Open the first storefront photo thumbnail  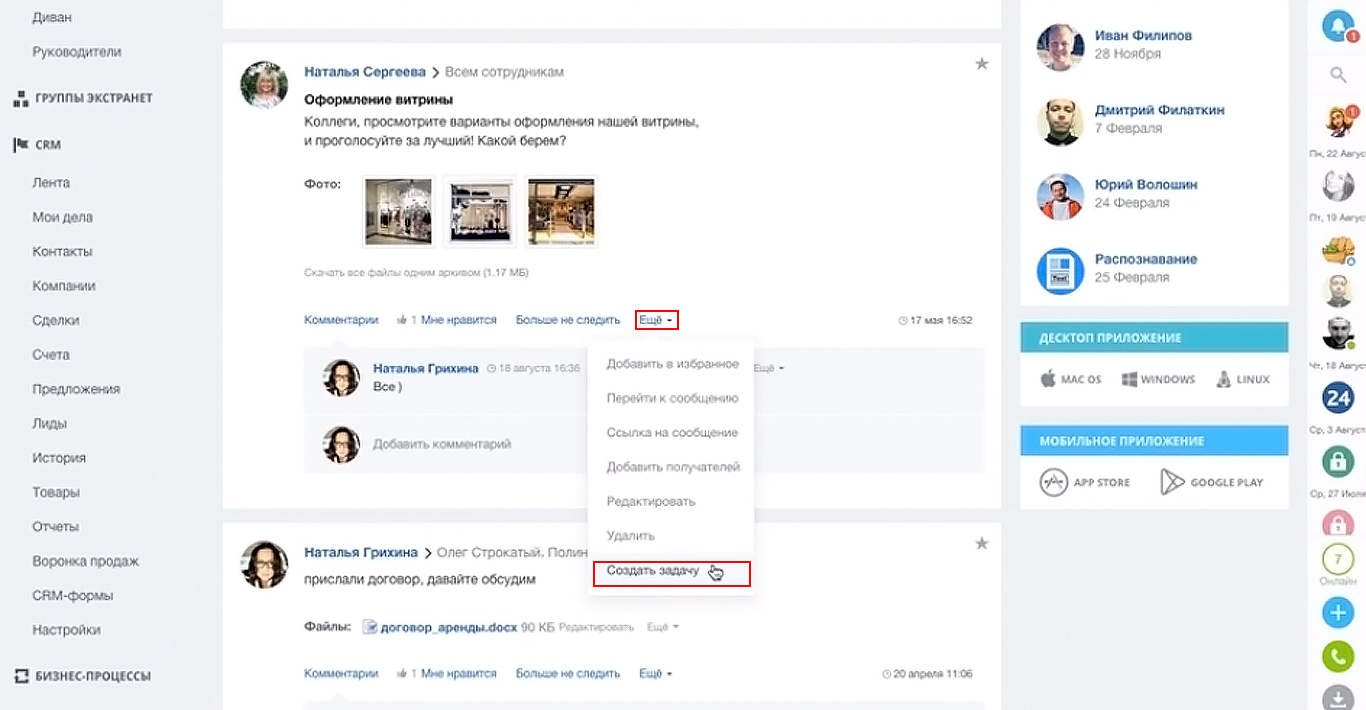(x=398, y=211)
